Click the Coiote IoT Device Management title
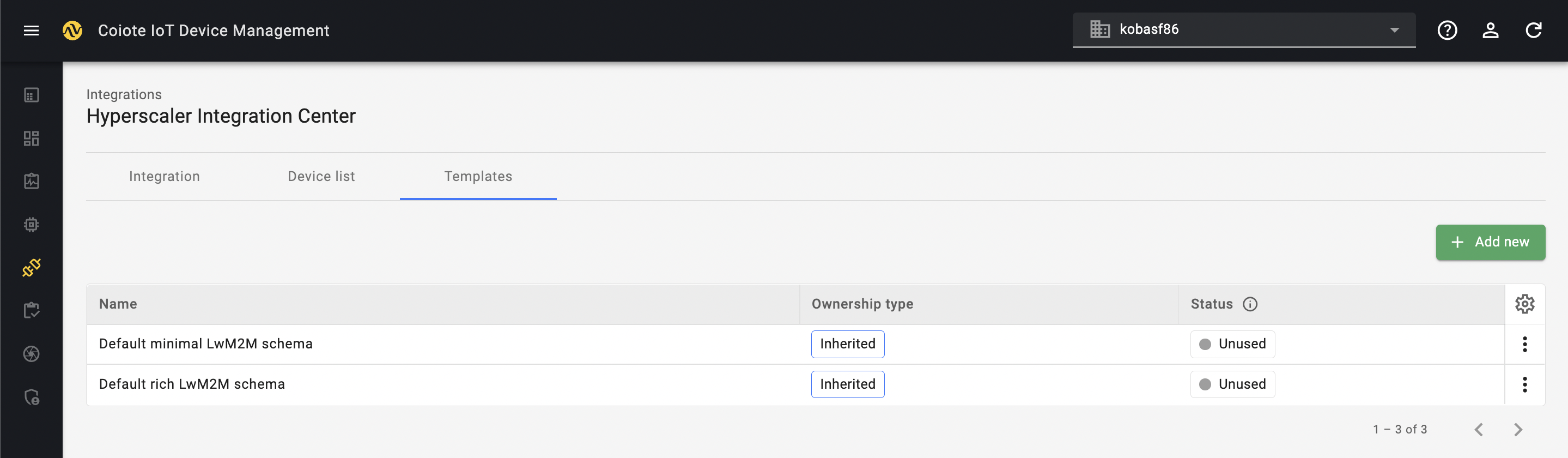The height and width of the screenshot is (458, 1568). pyautogui.click(x=214, y=31)
